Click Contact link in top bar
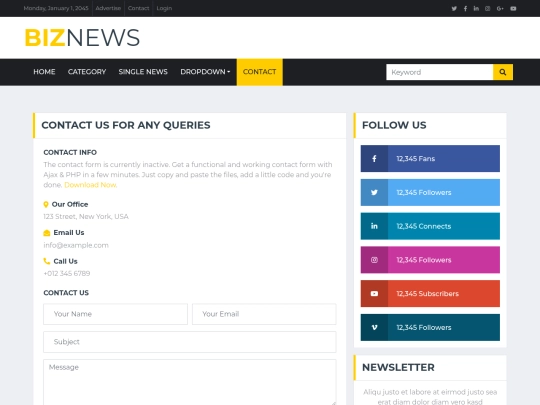Screen dimensions: 540x405 (138, 8)
